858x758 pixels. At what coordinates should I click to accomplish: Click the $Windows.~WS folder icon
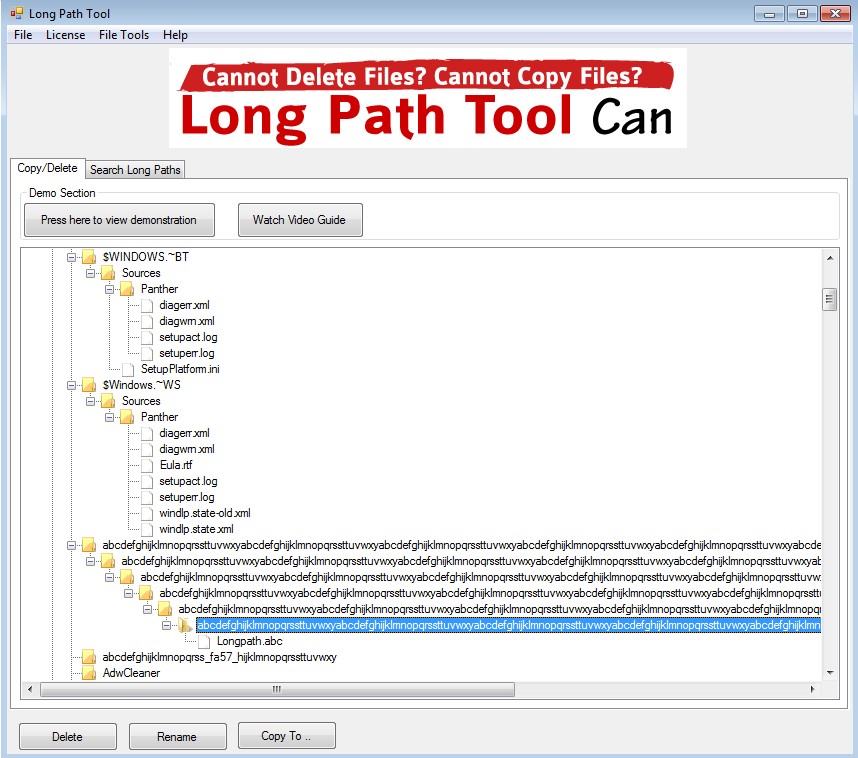(x=89, y=385)
